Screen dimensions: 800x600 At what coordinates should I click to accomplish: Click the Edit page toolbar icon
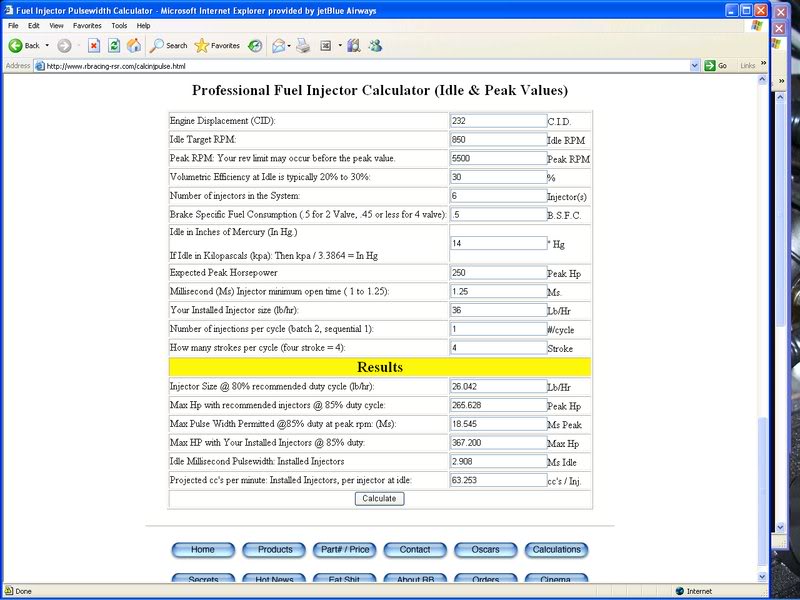pos(326,46)
